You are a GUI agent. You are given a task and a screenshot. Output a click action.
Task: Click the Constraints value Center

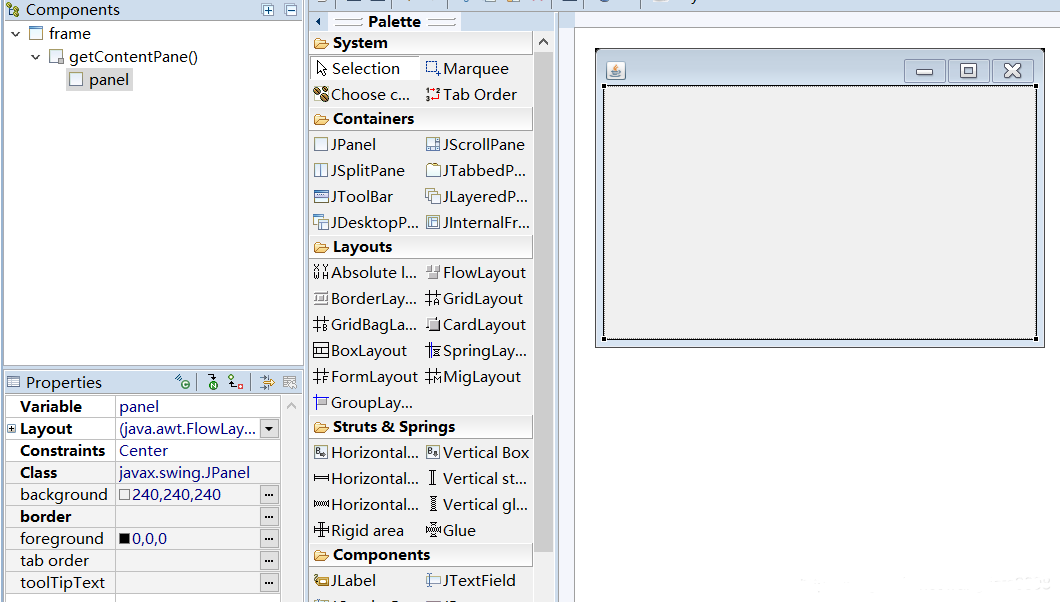tap(197, 451)
